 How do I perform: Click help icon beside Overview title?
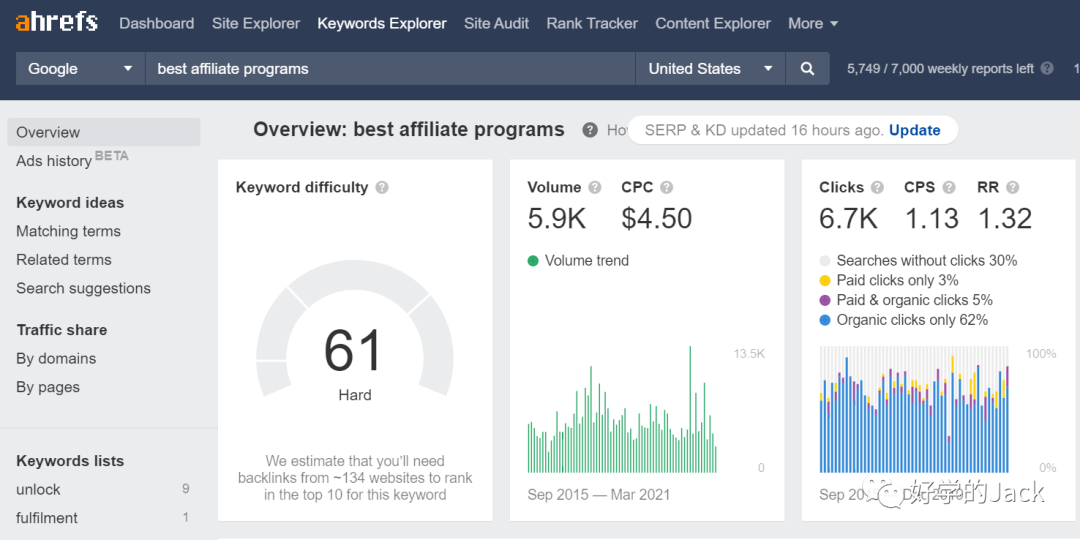pyautogui.click(x=590, y=129)
